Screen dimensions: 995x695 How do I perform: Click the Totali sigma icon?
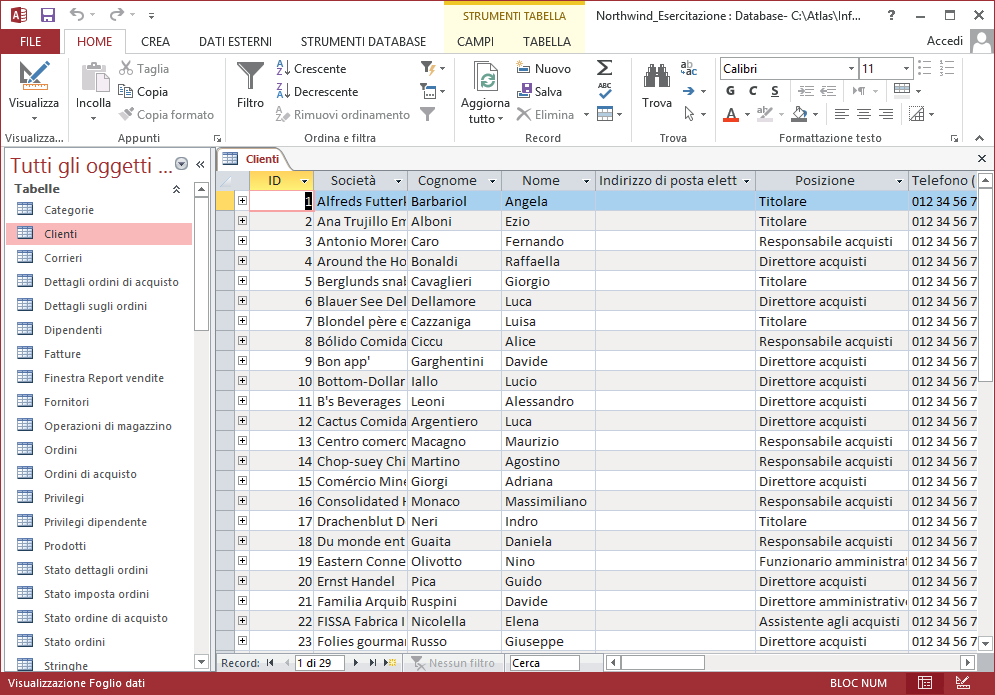pyautogui.click(x=604, y=68)
